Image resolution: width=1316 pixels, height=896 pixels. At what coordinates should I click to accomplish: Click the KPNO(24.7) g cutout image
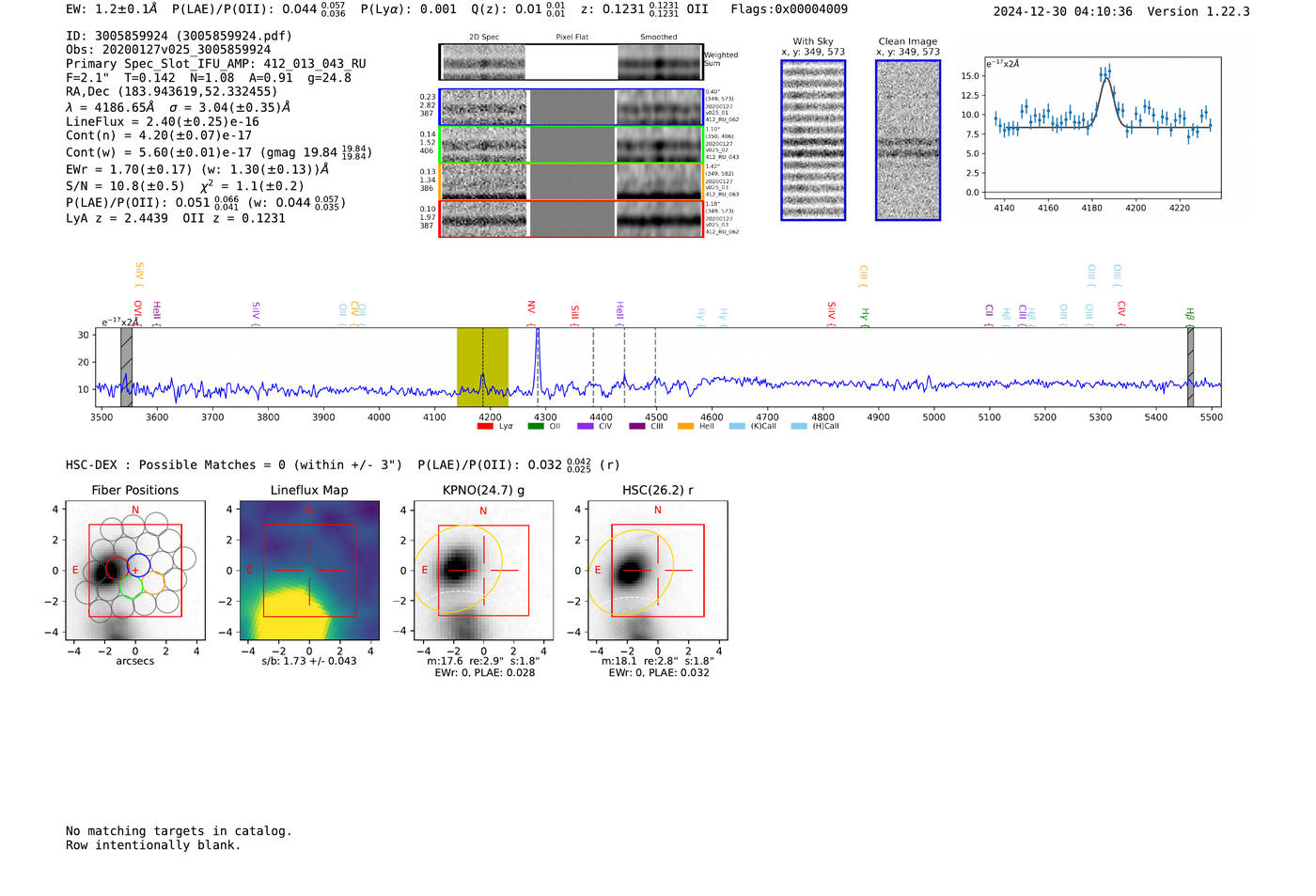483,571
